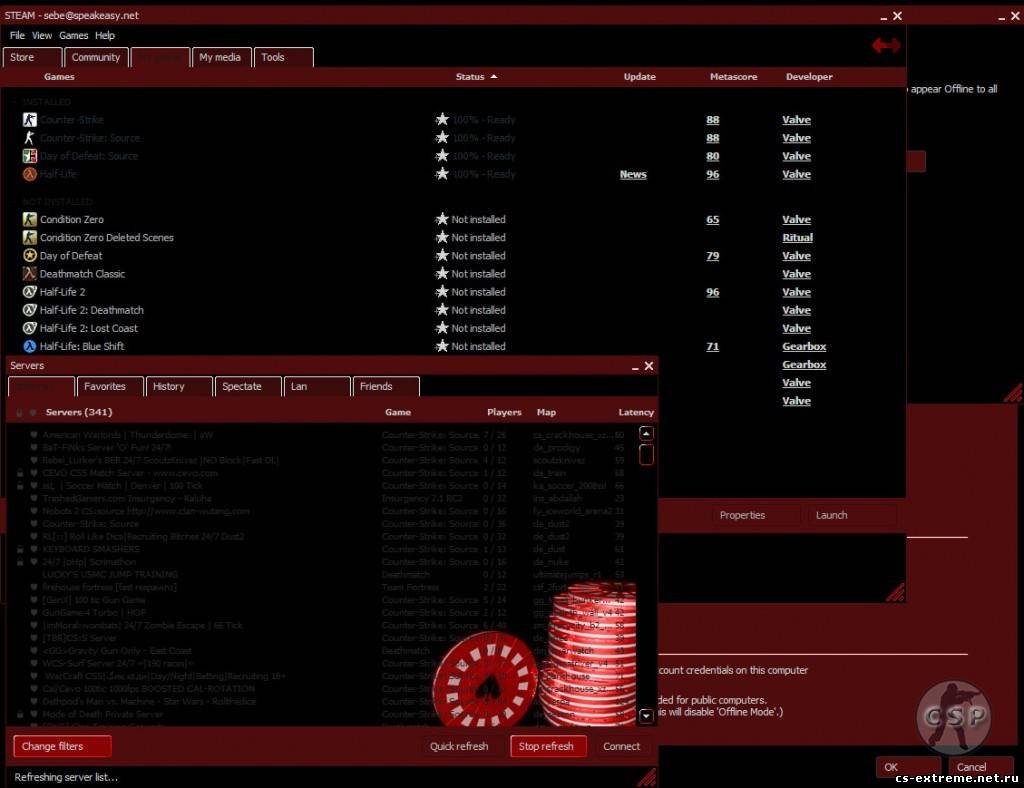Switch to the Tools tab
1024x788 pixels.
pyautogui.click(x=283, y=57)
